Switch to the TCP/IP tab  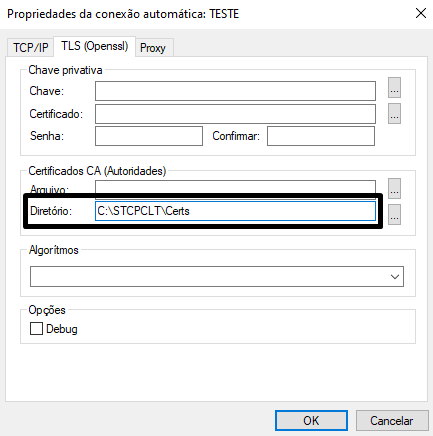click(31, 47)
